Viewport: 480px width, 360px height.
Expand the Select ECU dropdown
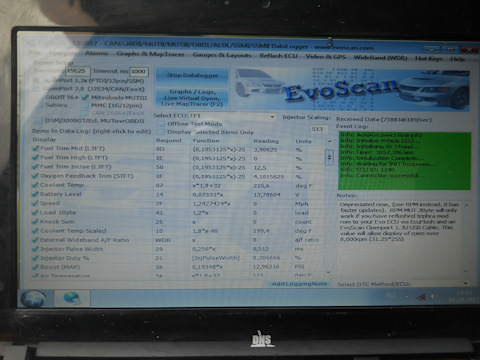tap(272, 117)
